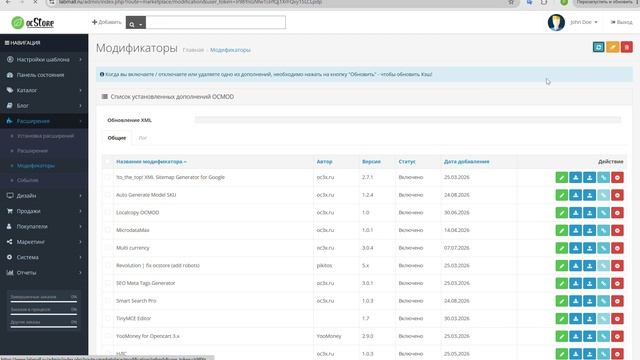Screen dimensions: 640x360
Task: Open Панель состояния in sidebar
Action: pyautogui.click(x=40, y=75)
